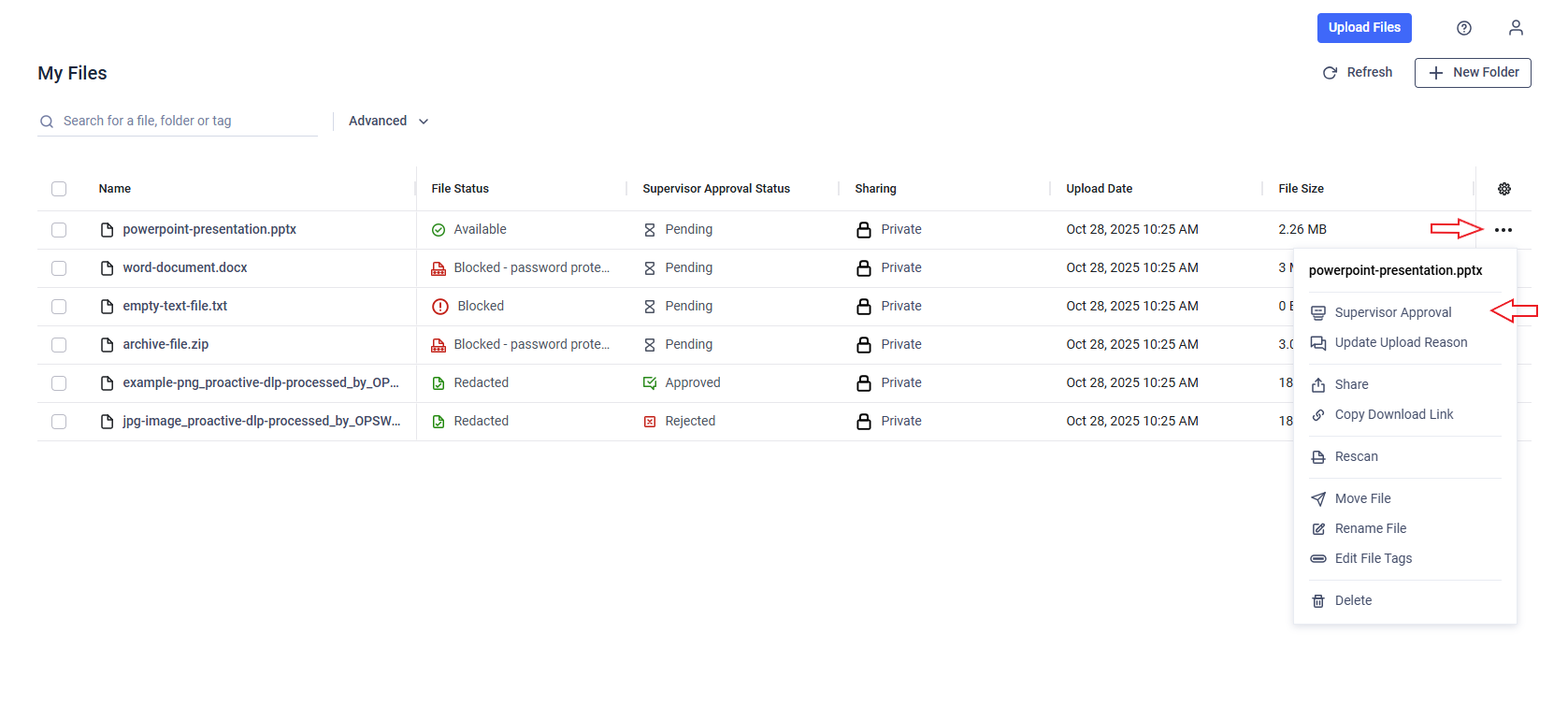The width and height of the screenshot is (1568, 705).
Task: Click the Upload Files button
Action: pos(1364,28)
